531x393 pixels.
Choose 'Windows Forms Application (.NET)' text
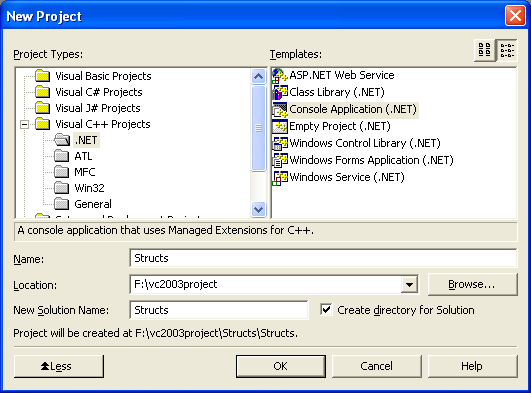pos(371,160)
